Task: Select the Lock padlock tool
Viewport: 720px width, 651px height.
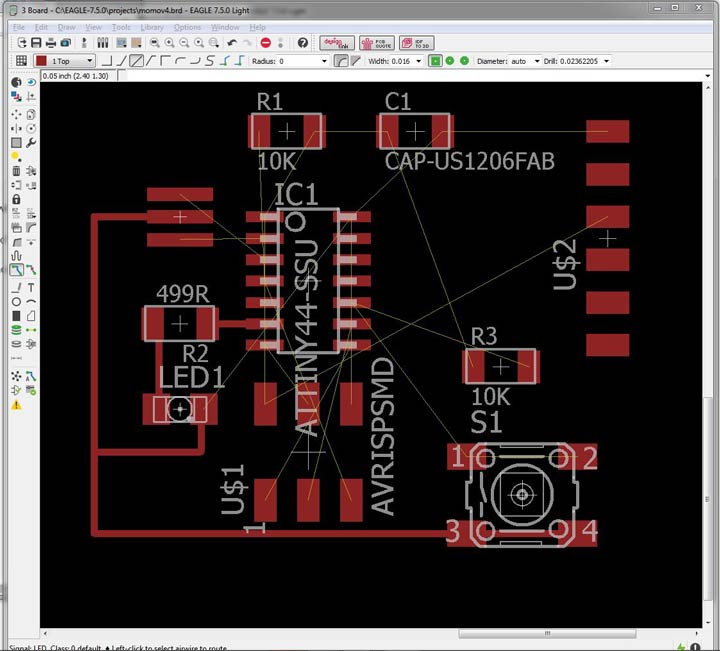Action: click(x=16, y=199)
